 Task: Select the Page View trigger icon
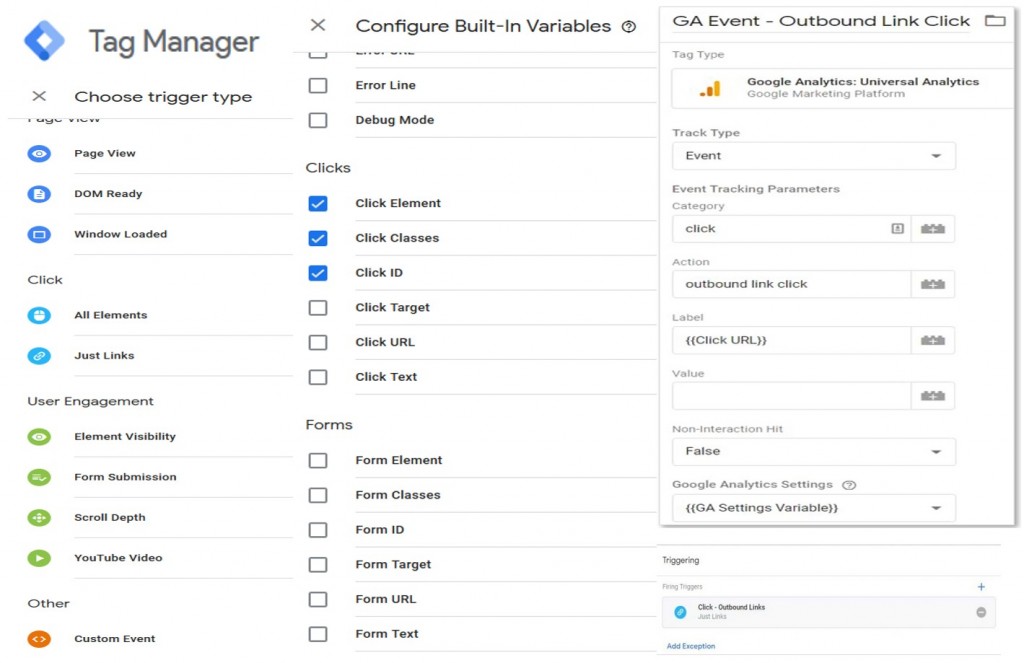(39, 154)
